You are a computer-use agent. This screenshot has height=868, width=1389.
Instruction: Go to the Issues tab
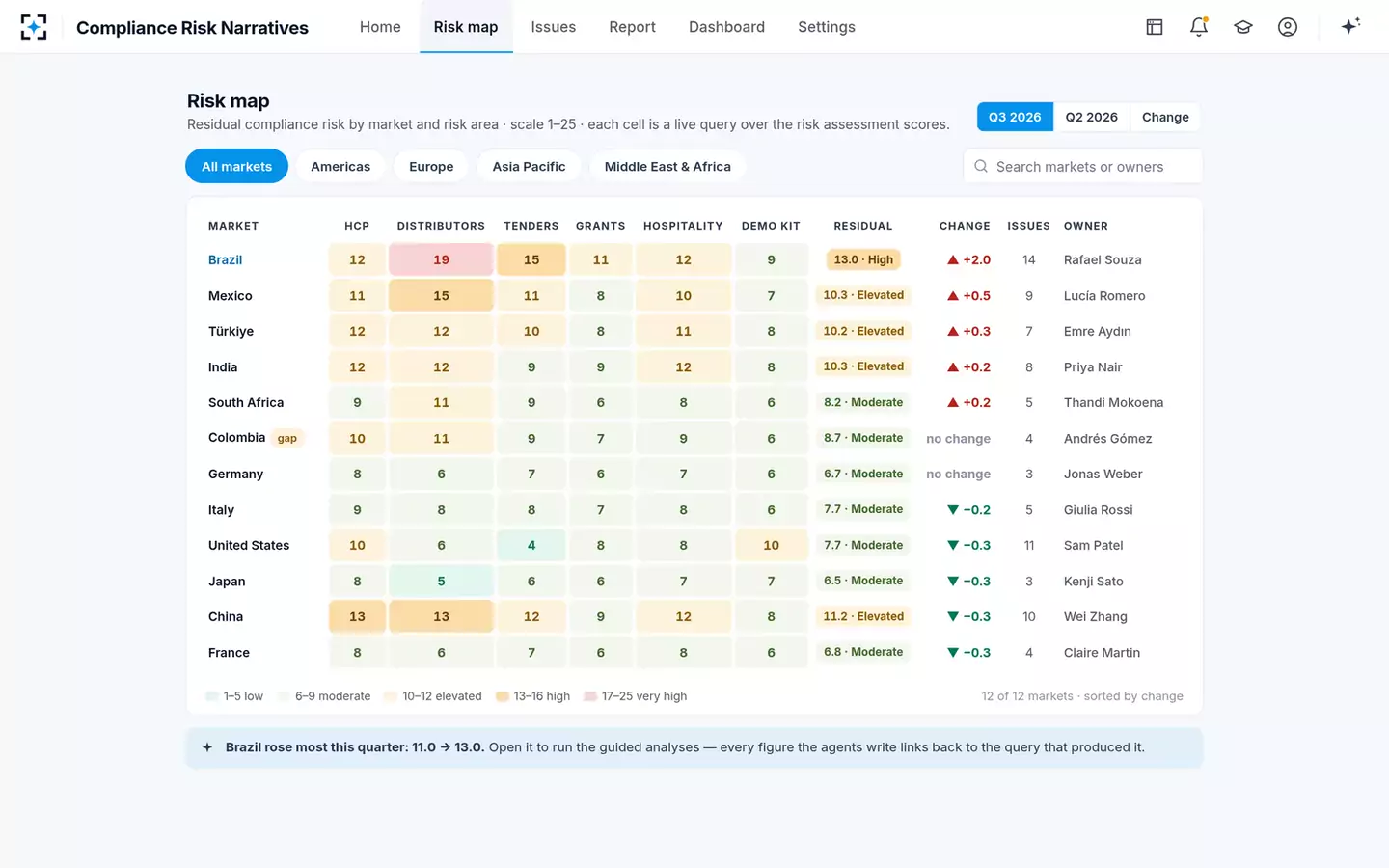[x=554, y=27]
